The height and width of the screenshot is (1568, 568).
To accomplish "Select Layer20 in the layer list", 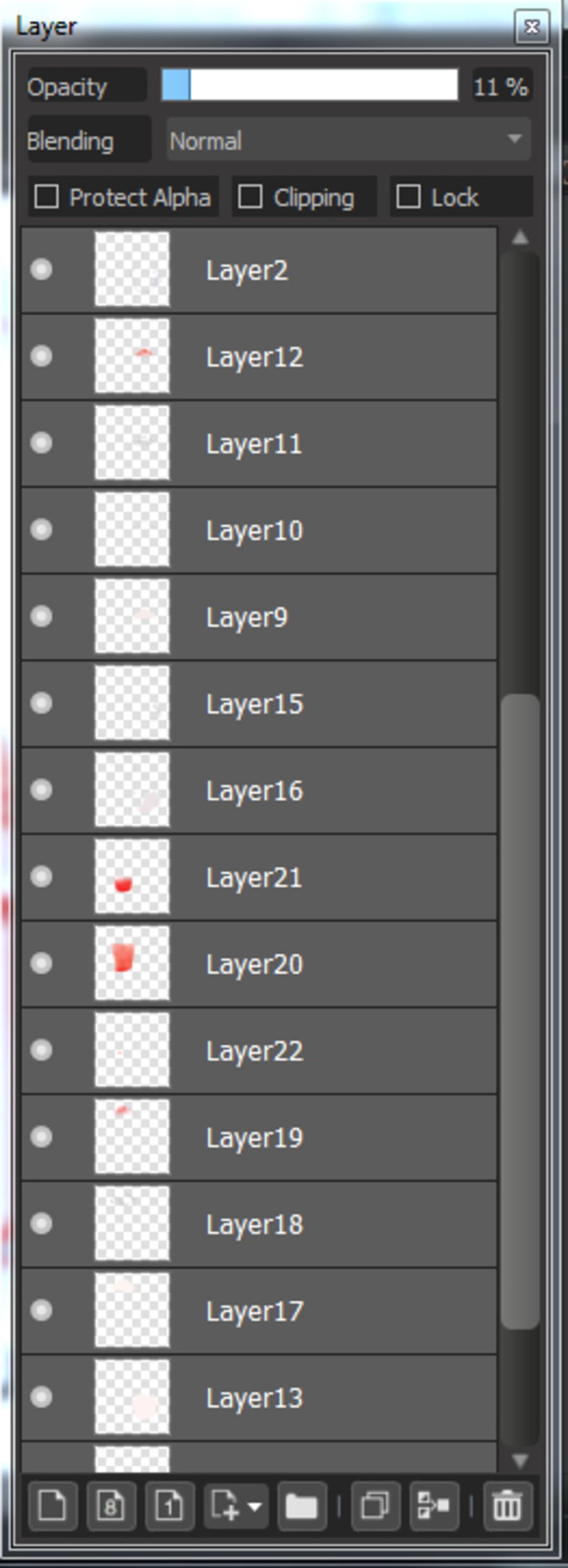I will click(x=258, y=964).
